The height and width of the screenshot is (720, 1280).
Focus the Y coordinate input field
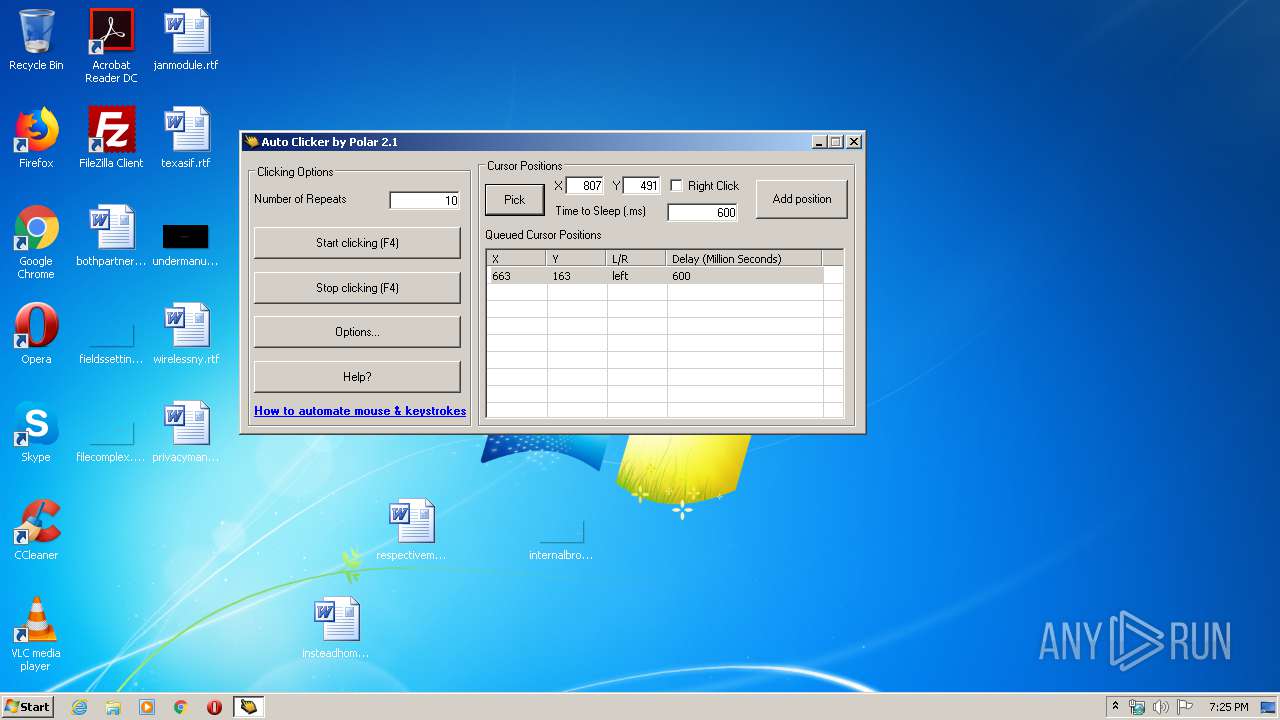pos(641,186)
